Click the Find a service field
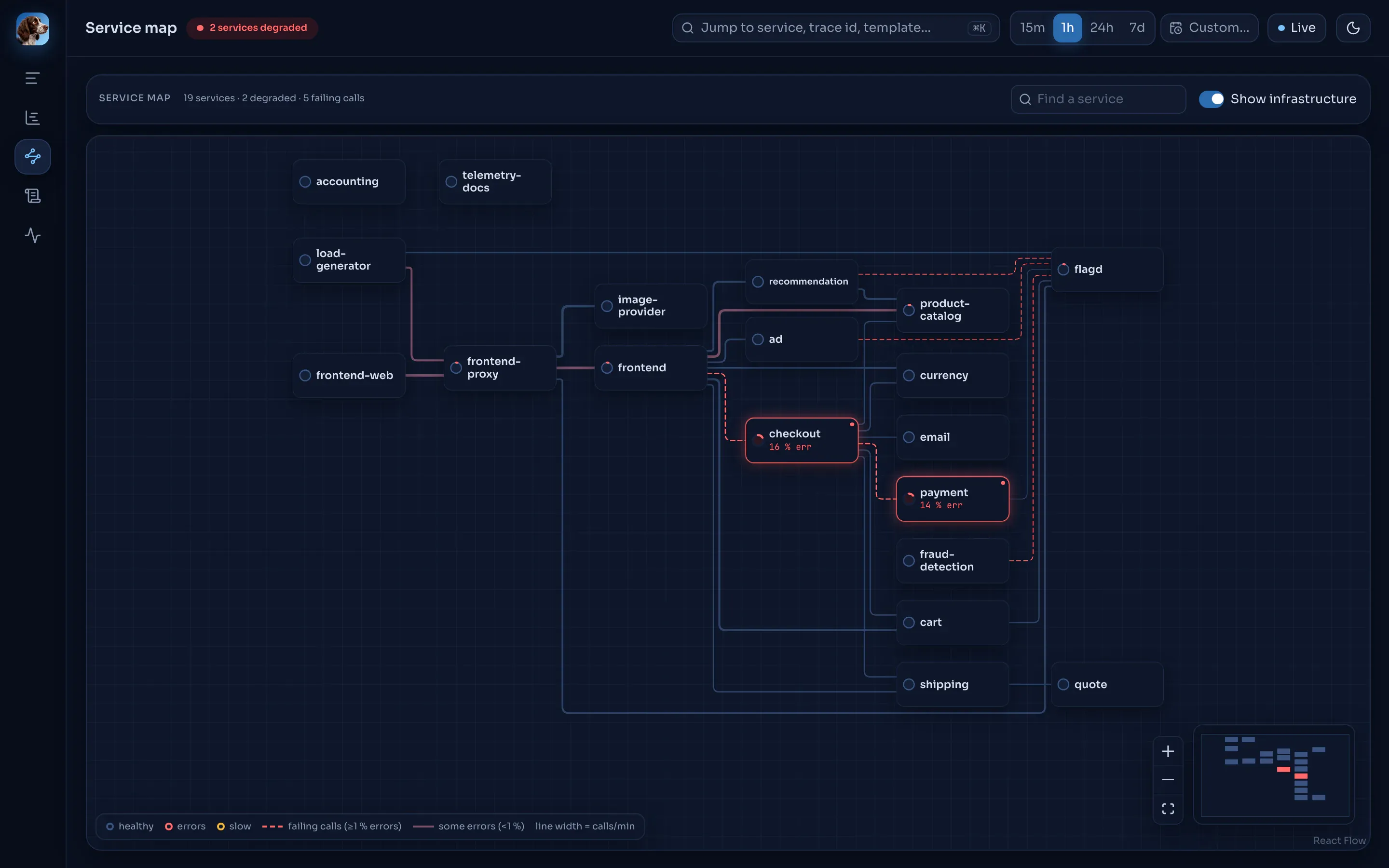Screen dimensions: 1389x868 (1098, 99)
